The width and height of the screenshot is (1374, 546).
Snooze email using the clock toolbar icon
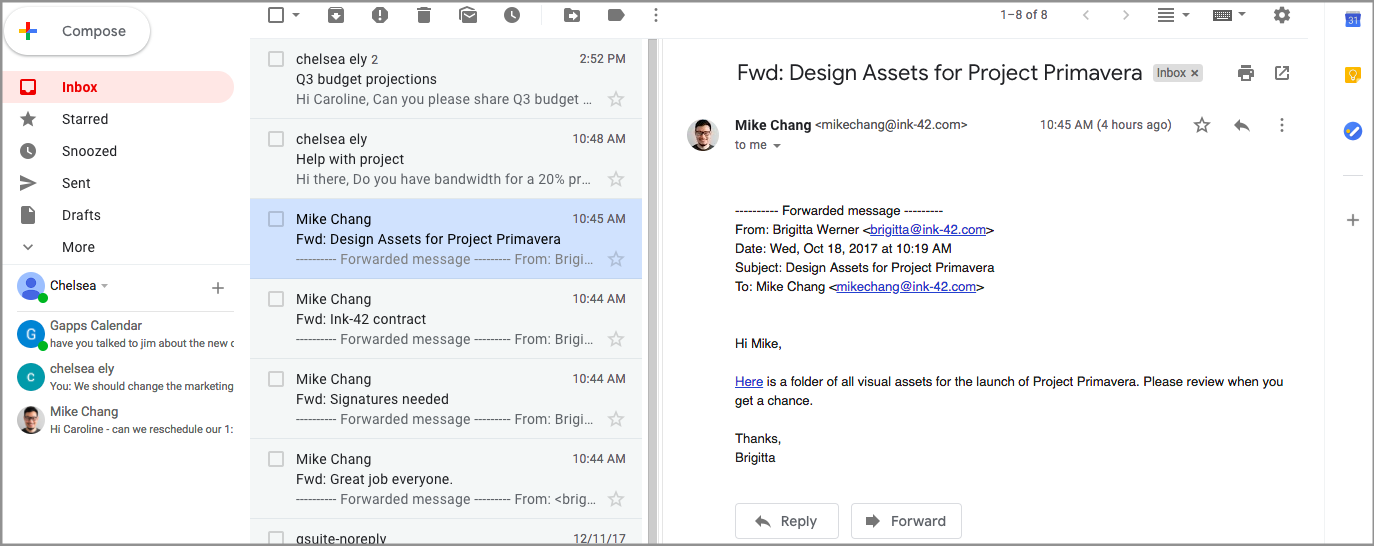(512, 15)
